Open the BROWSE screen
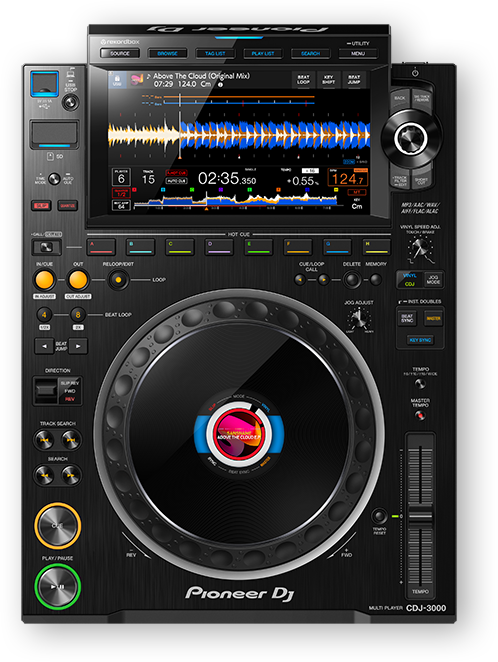The width and height of the screenshot is (498, 662). pos(167,54)
